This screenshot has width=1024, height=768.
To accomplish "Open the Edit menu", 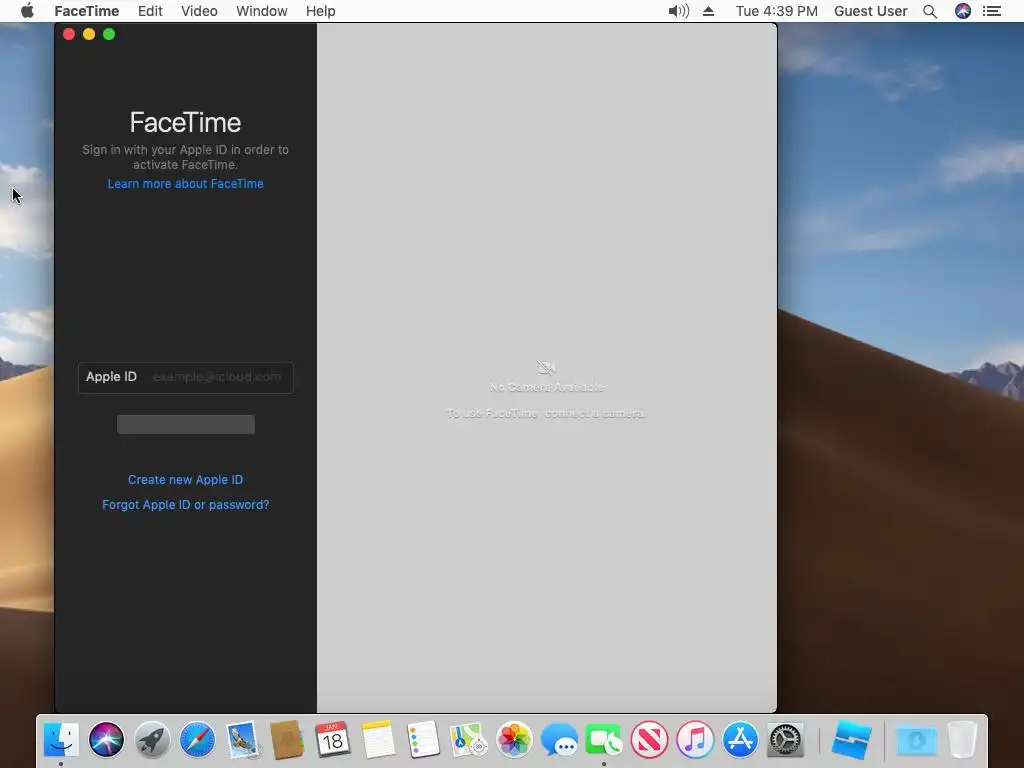I will coord(150,11).
